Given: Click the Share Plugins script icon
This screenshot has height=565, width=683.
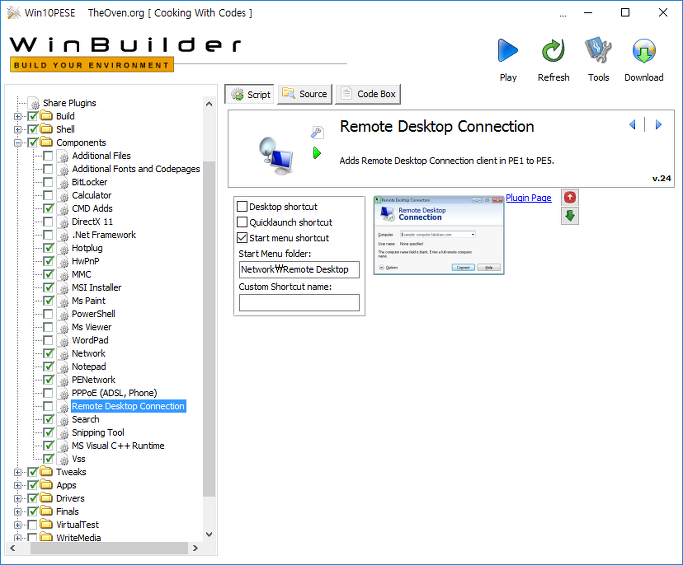Looking at the screenshot, I should (x=34, y=103).
